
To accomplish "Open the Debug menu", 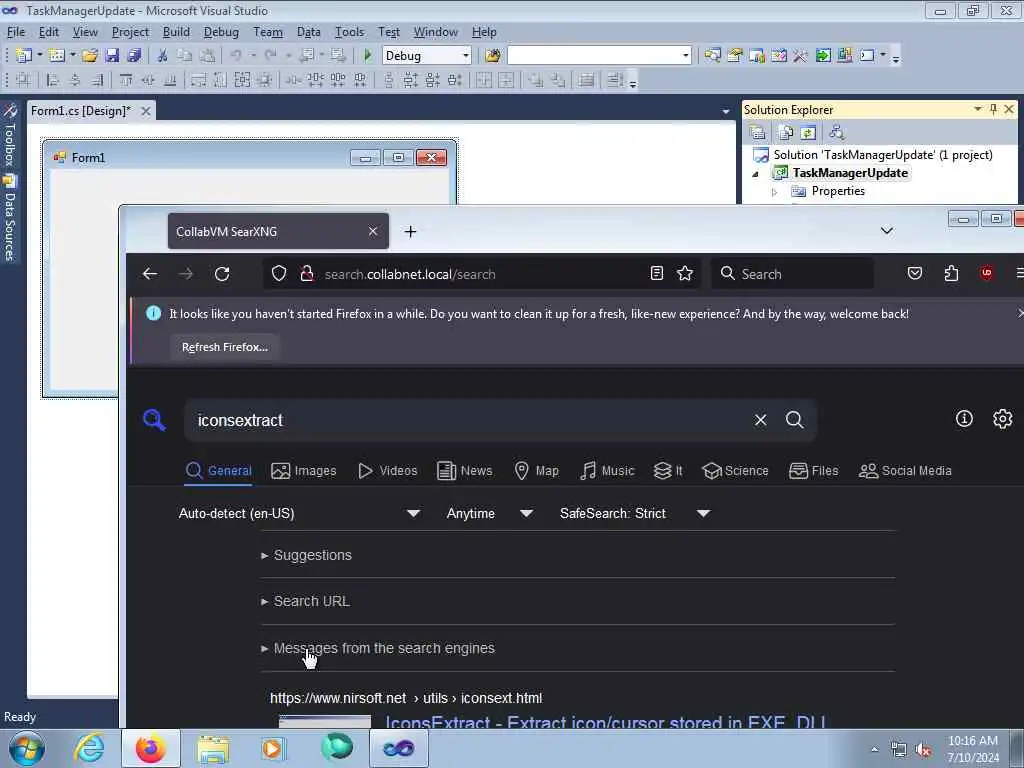I will 221,32.
